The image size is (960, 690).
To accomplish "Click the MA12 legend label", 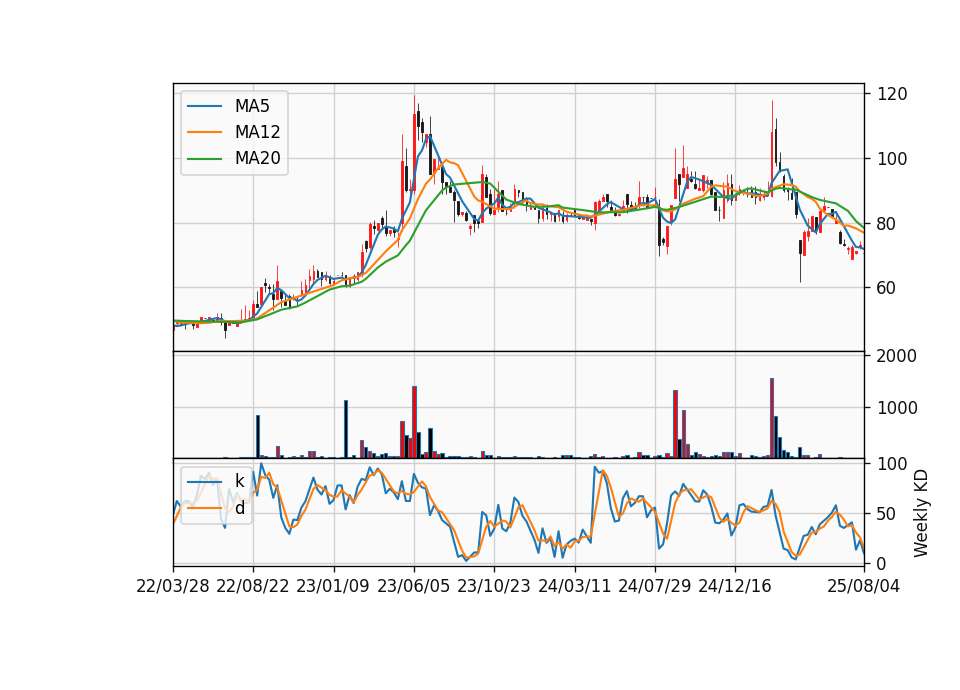I will [x=257, y=132].
